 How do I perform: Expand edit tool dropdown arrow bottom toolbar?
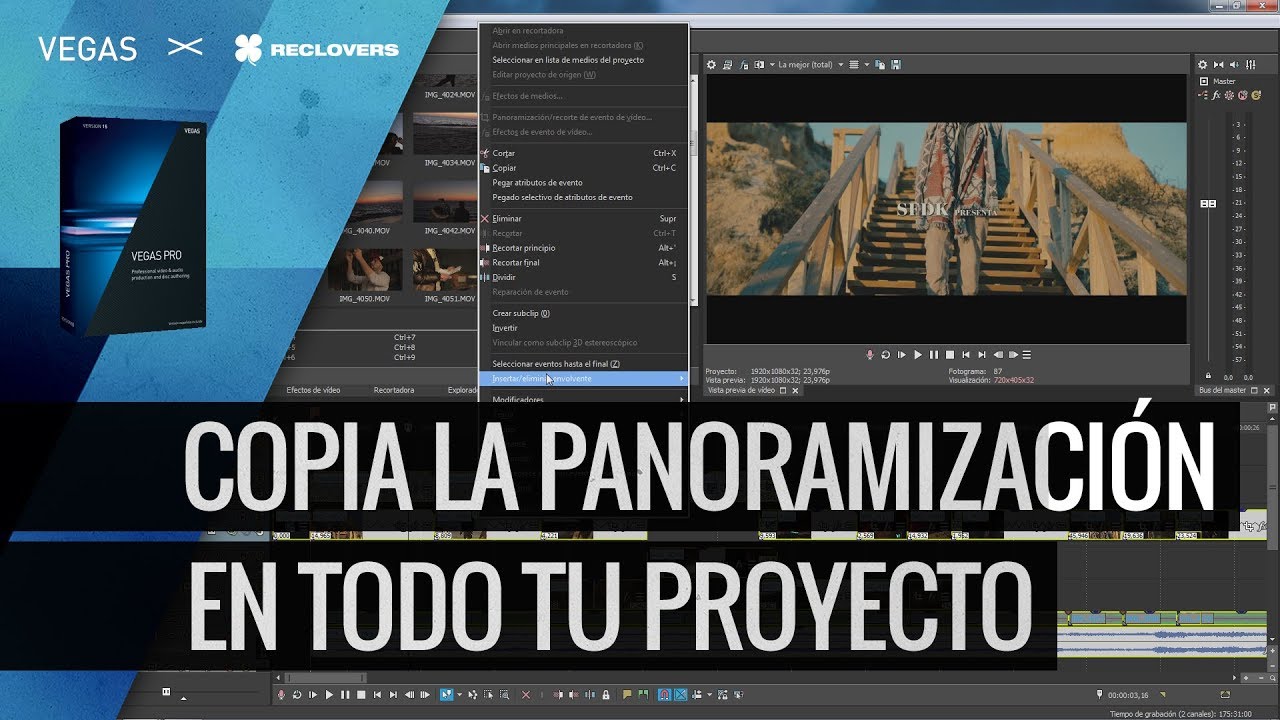point(460,695)
